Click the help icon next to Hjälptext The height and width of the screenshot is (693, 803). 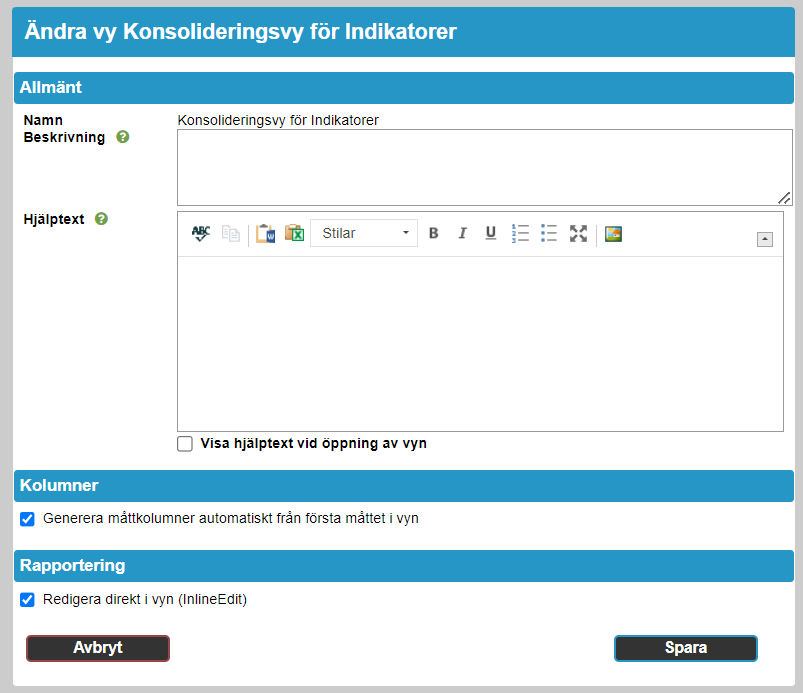click(101, 219)
